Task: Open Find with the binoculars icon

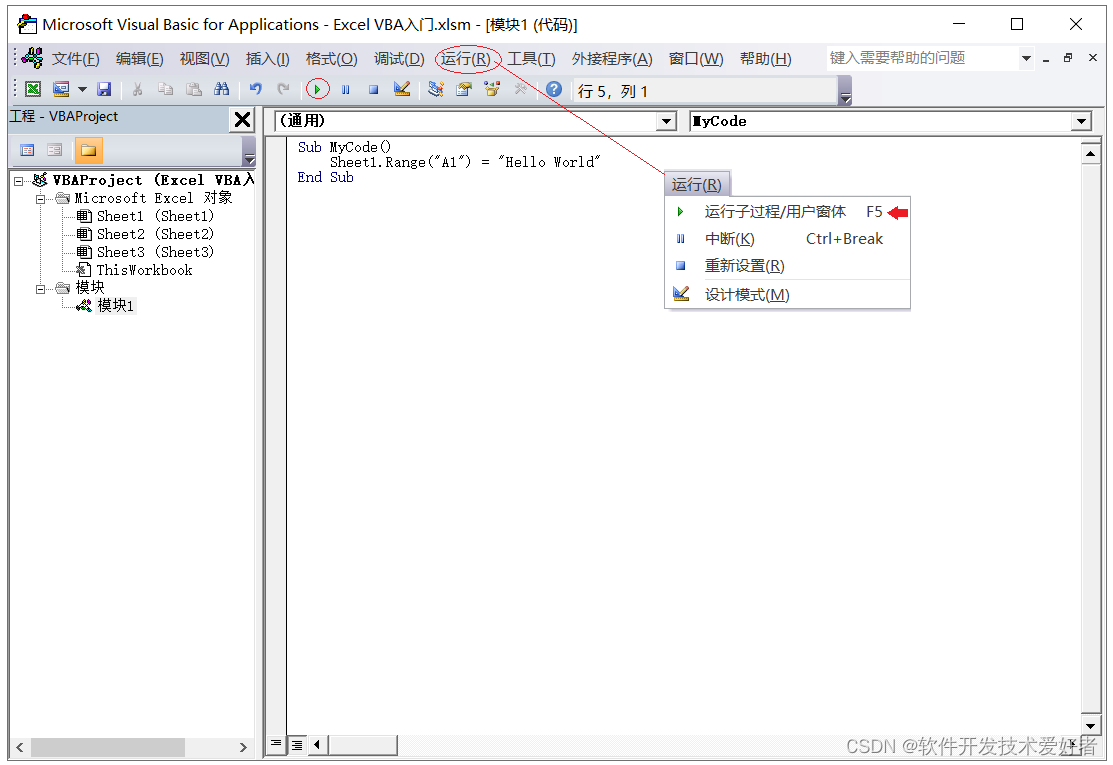Action: click(x=221, y=89)
